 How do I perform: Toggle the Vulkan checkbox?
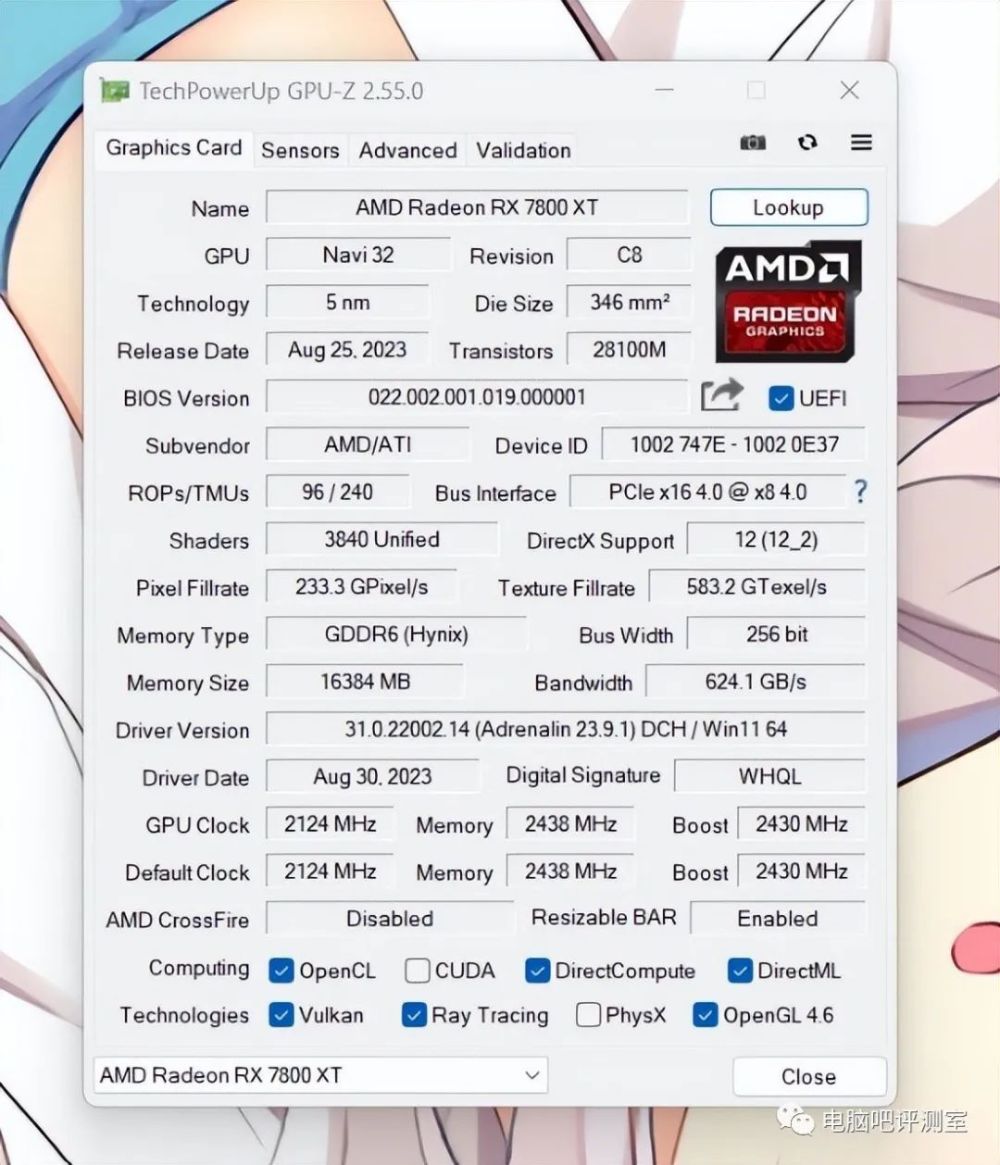tap(281, 1015)
